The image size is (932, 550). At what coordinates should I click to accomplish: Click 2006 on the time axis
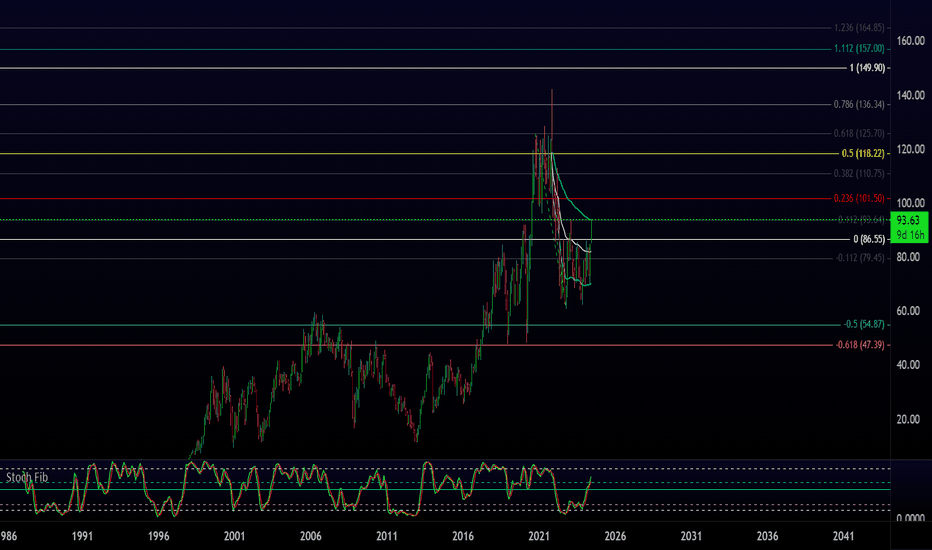[x=310, y=536]
